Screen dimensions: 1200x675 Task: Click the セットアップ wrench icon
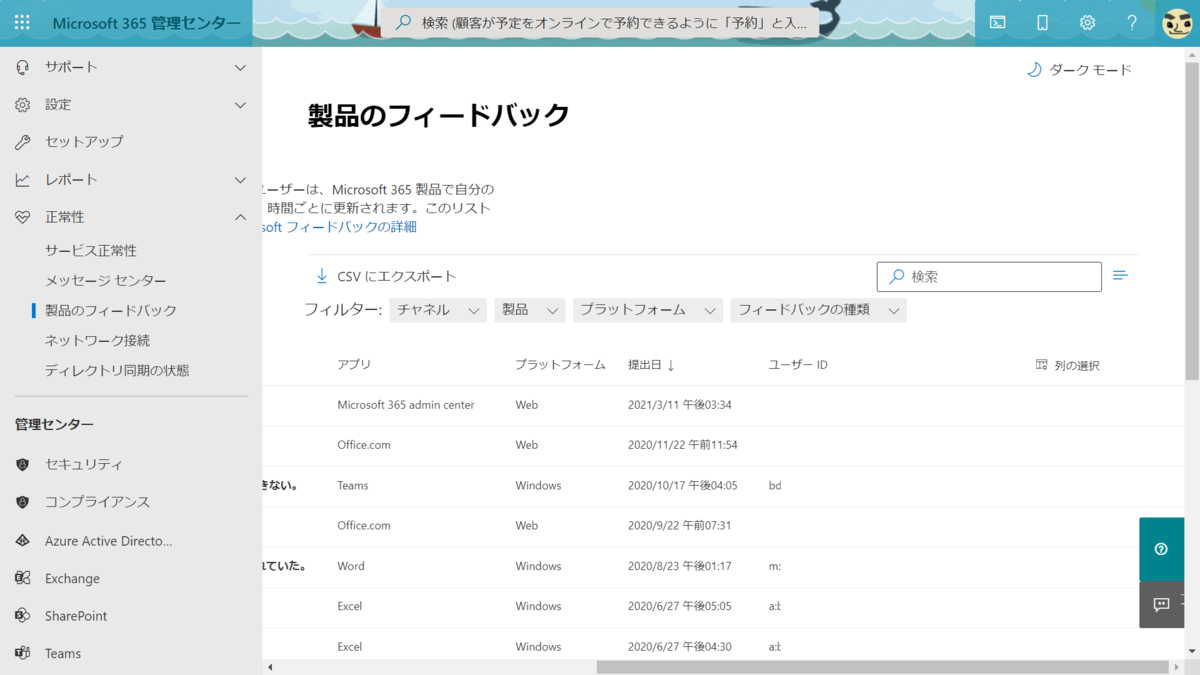tap(22, 142)
